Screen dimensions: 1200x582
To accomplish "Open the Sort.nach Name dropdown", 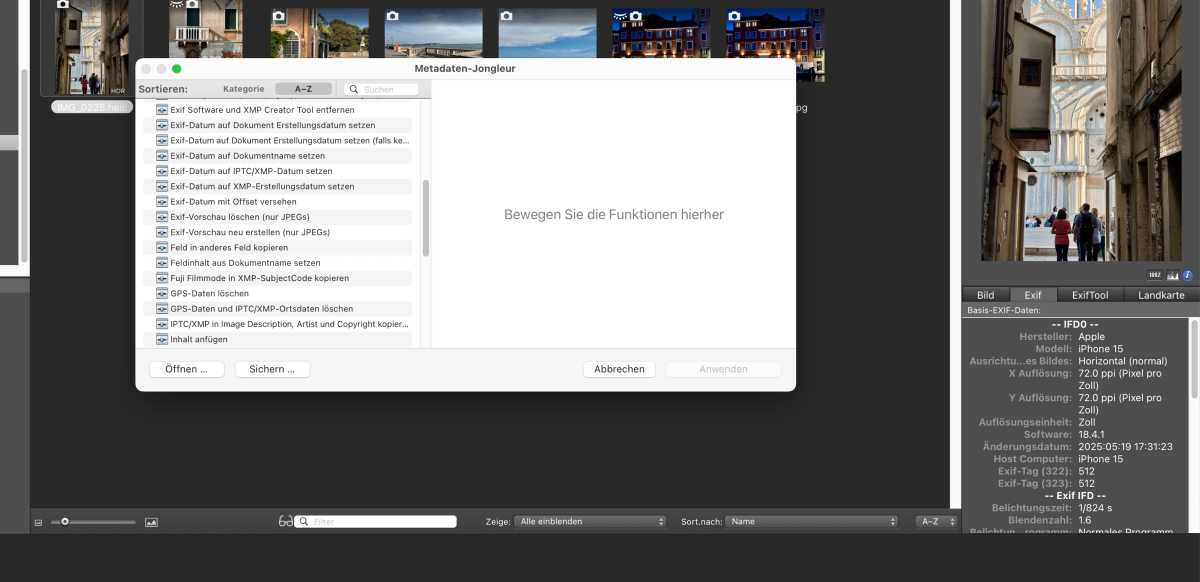I will point(812,521).
